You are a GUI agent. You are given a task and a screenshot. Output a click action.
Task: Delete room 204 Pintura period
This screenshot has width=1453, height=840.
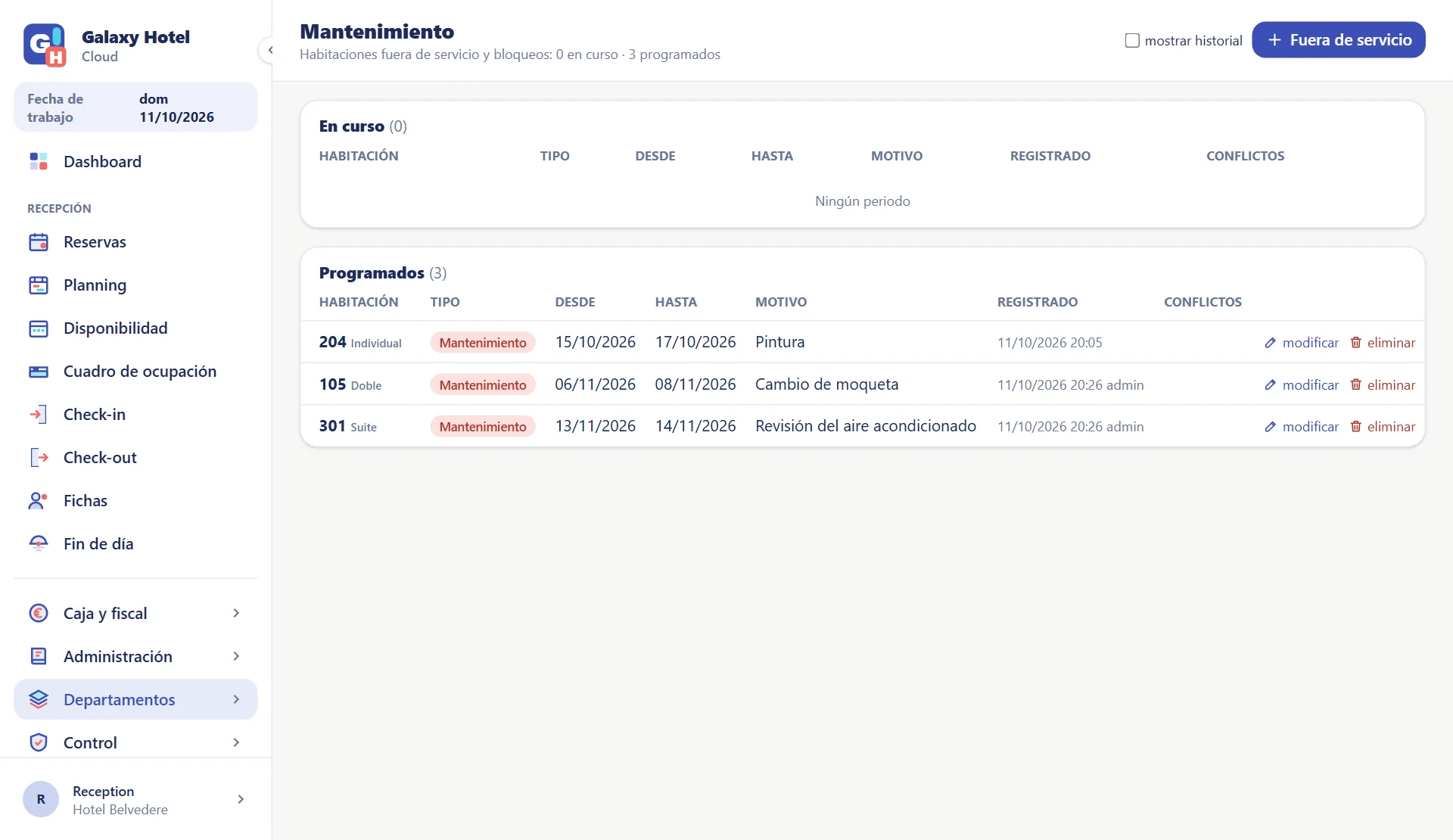point(1383,343)
